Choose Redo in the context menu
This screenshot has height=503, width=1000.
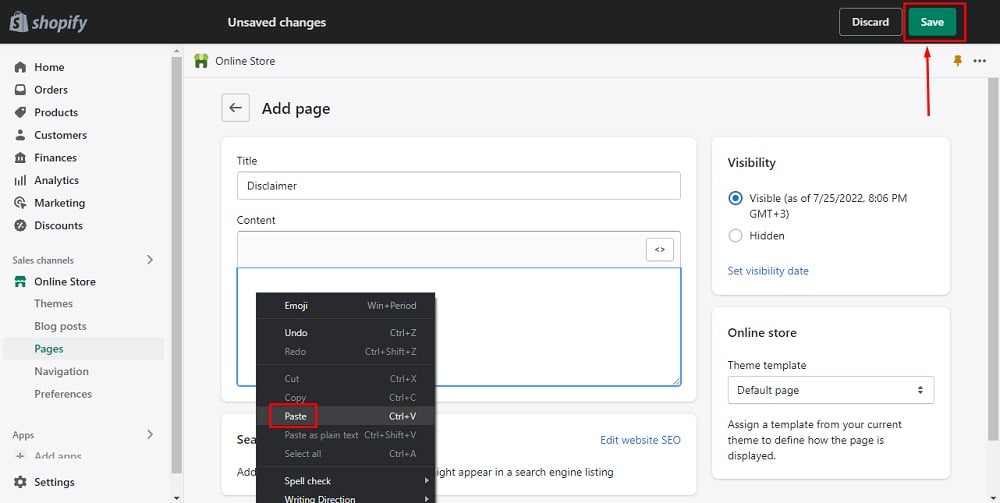[x=346, y=351]
